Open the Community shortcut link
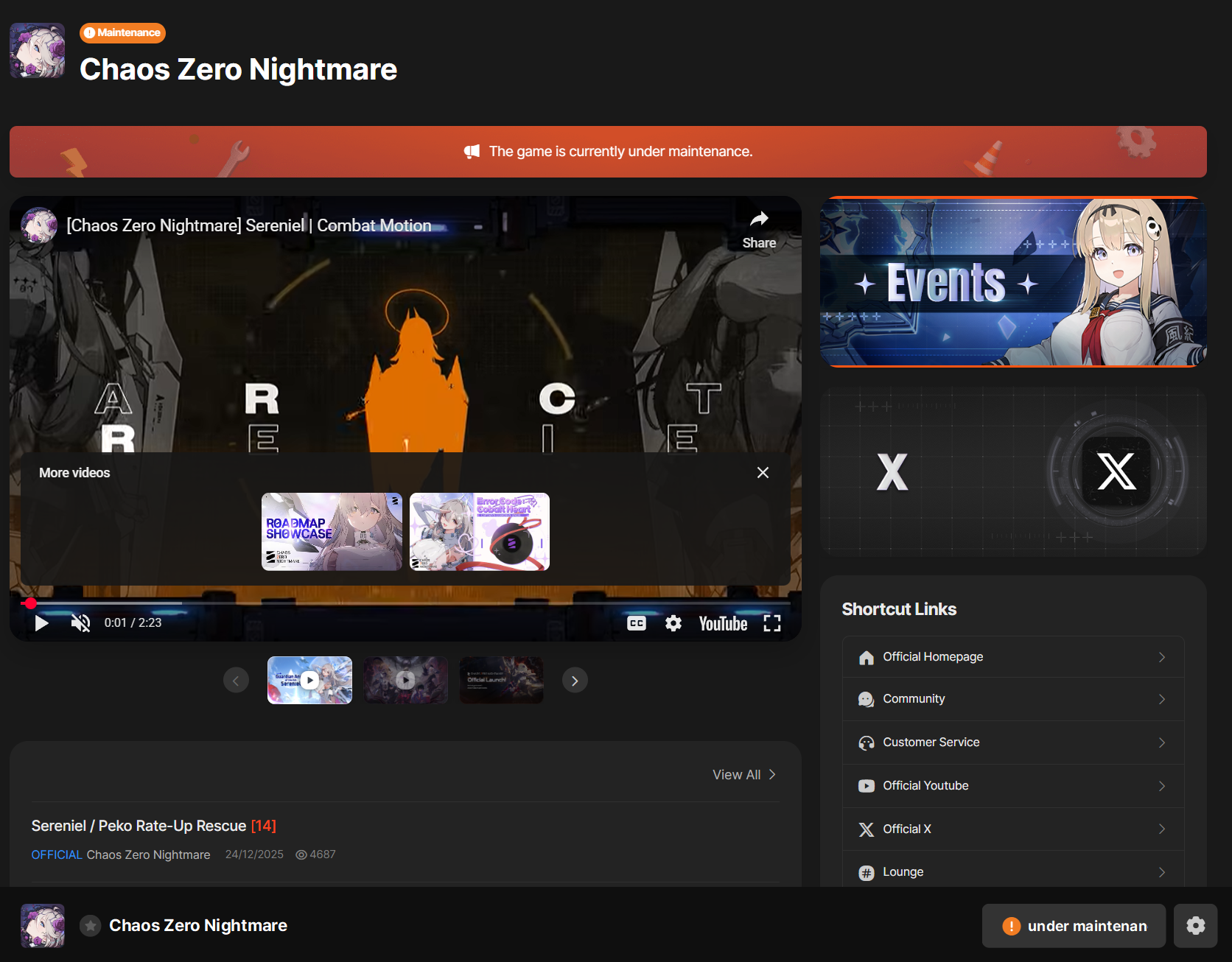The width and height of the screenshot is (1232, 962). coord(1013,699)
